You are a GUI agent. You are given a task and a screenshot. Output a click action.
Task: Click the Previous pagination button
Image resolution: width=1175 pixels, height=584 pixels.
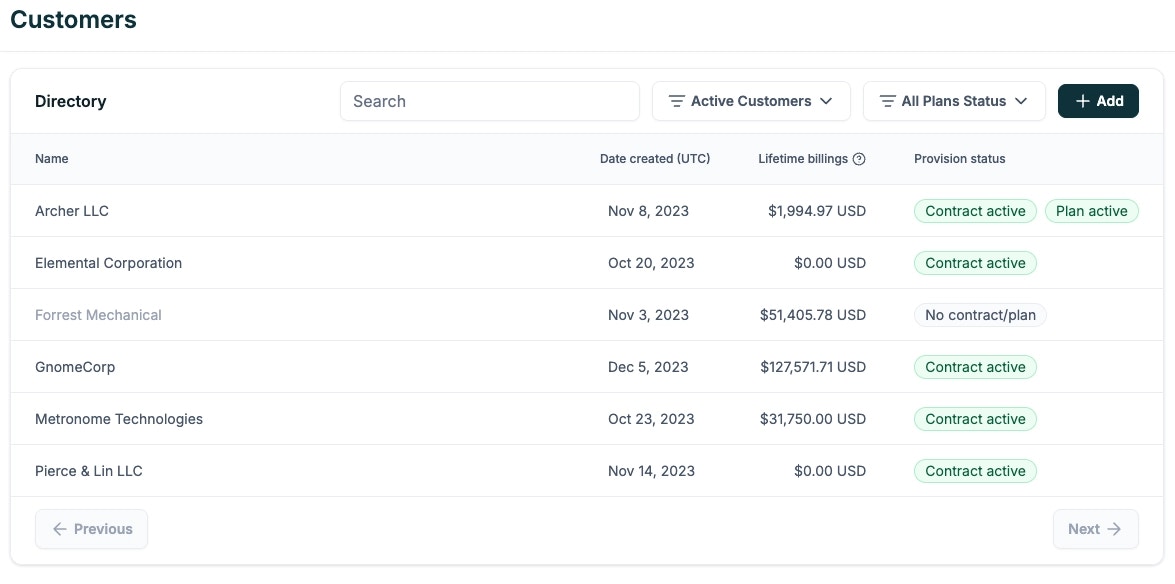(91, 529)
